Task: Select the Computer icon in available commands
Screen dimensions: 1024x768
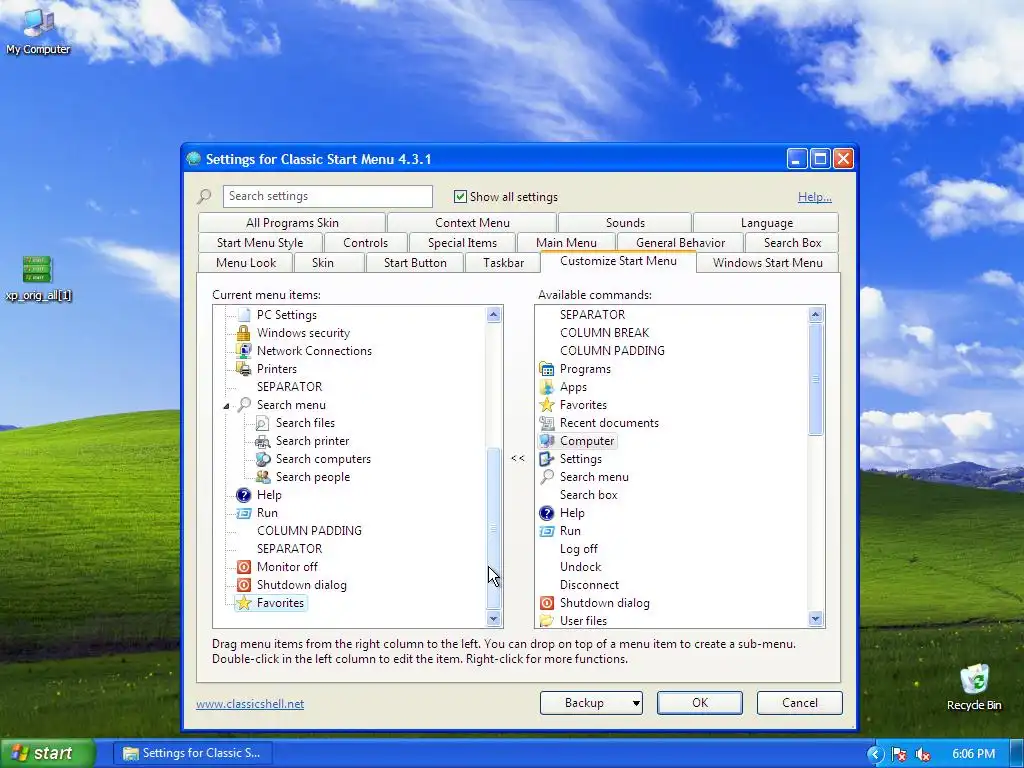Action: [547, 441]
